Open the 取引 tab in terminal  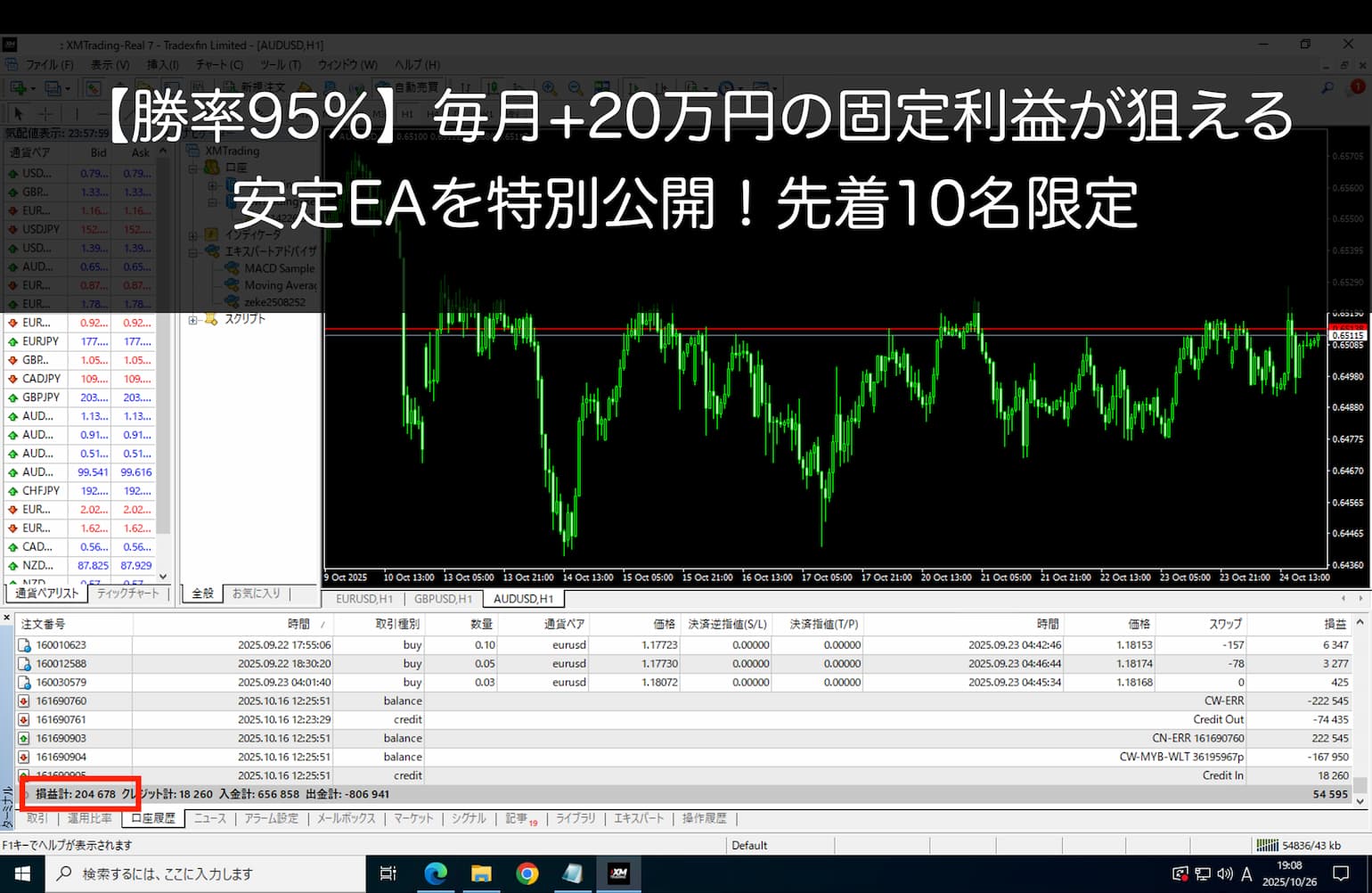(x=37, y=818)
